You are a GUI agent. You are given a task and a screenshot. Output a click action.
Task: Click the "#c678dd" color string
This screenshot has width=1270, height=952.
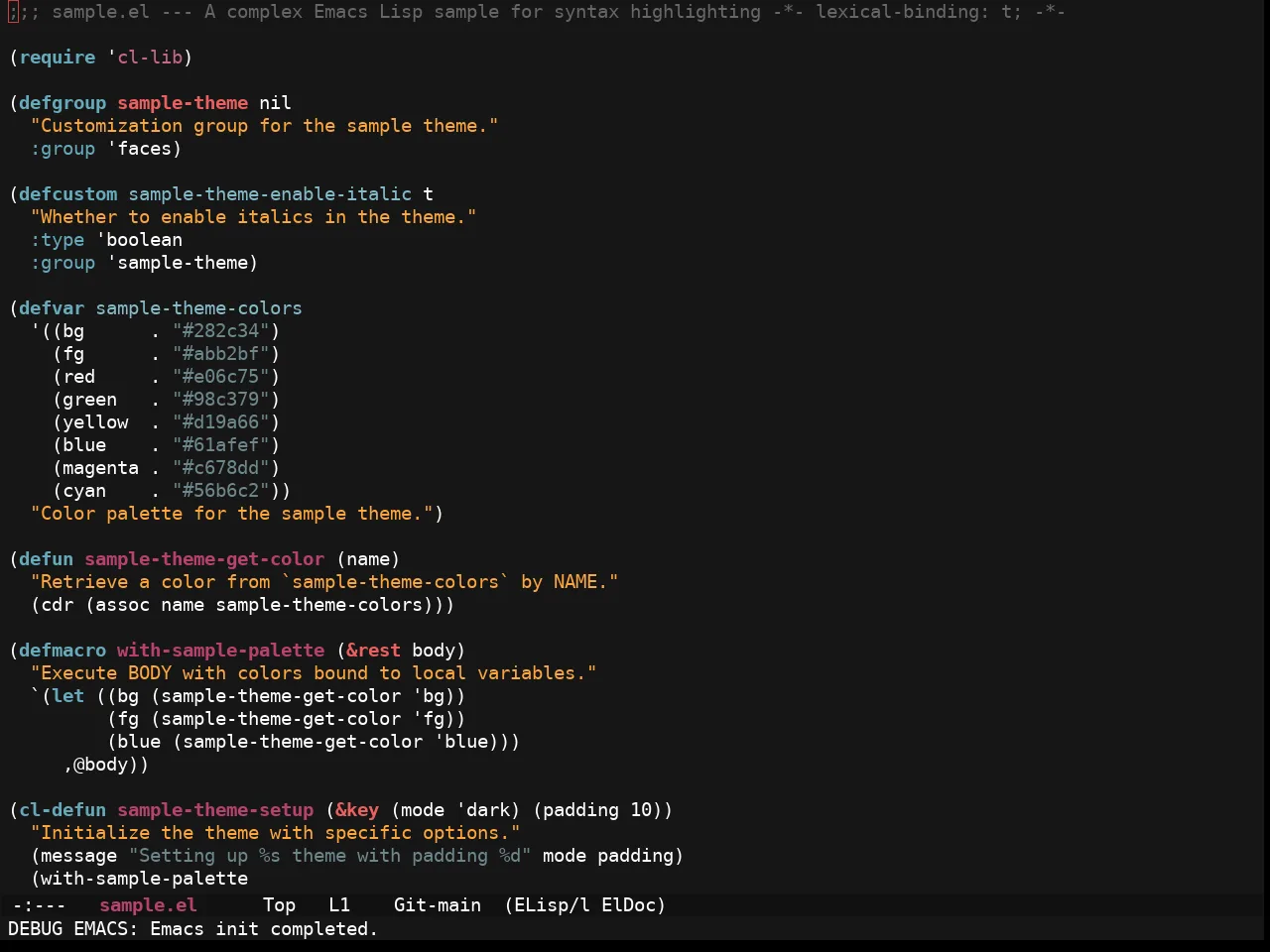coord(221,468)
